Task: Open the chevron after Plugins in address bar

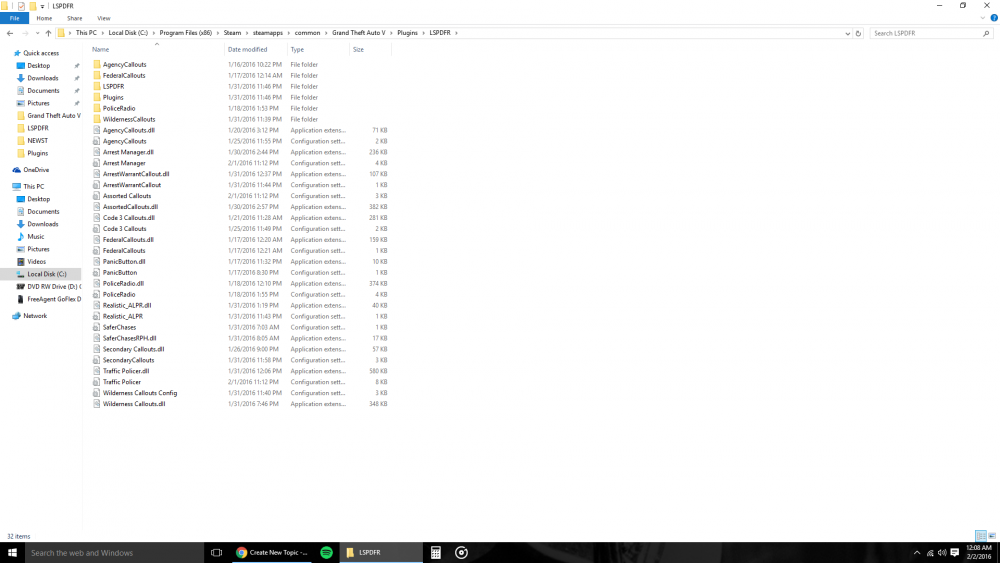Action: pos(423,33)
